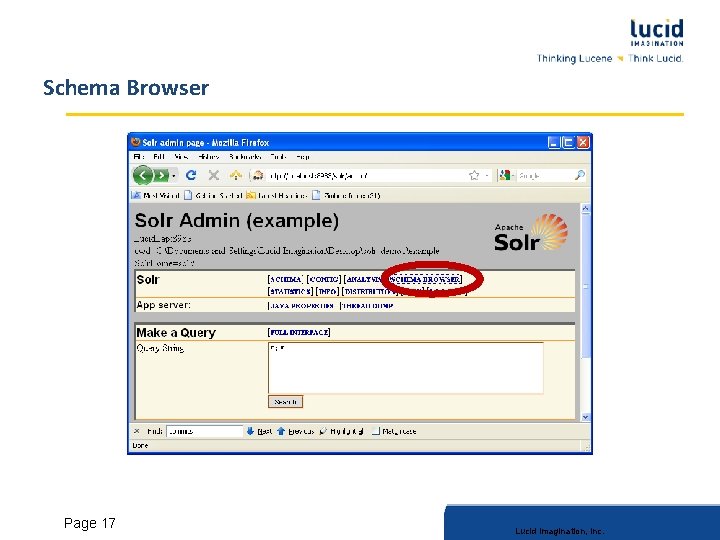
Task: Click the page scrollbar down arrow
Action: click(x=585, y=417)
